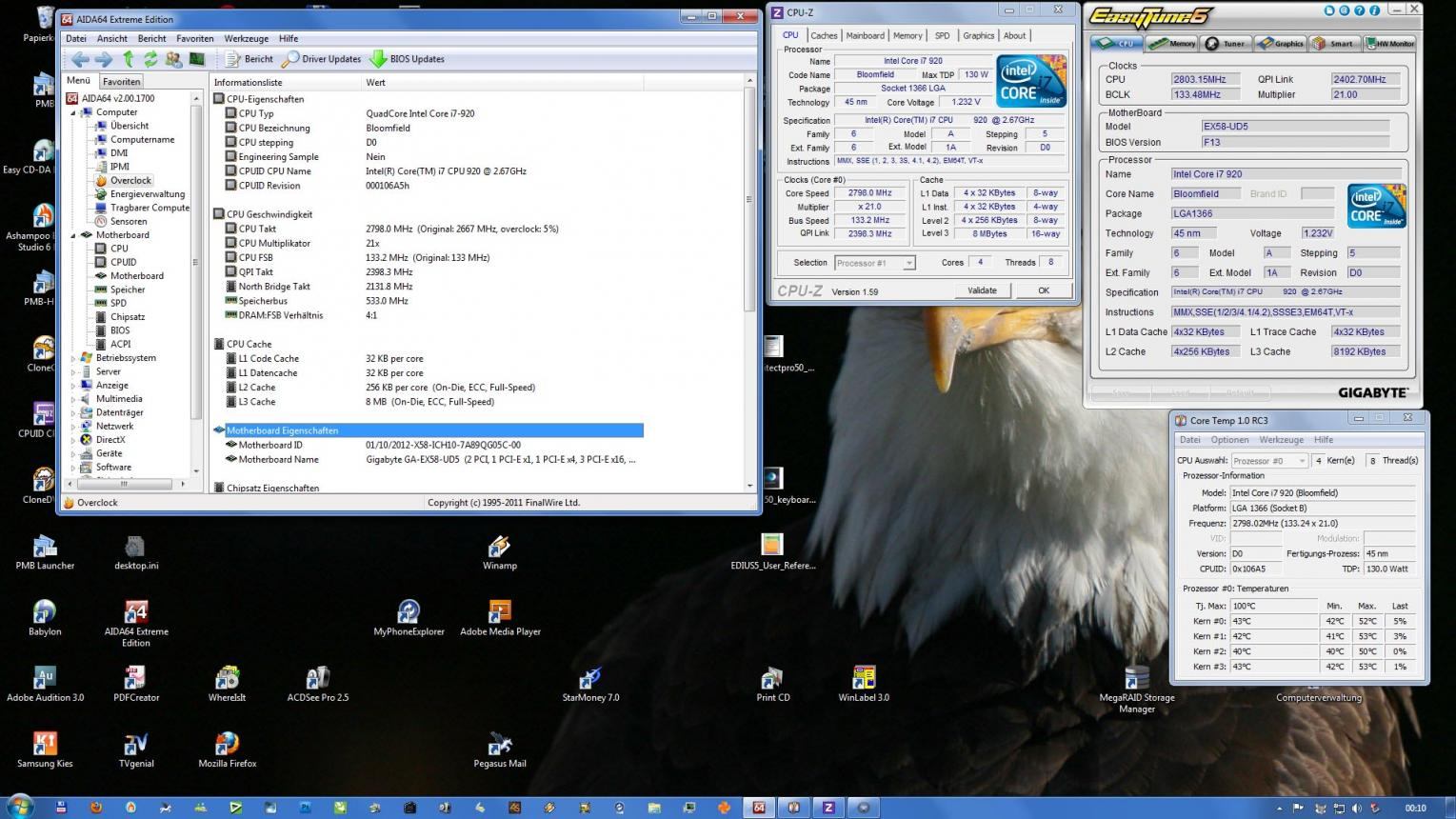Open Werkzeuge menu in Core Temp
This screenshot has width=1456, height=819.
[x=1281, y=440]
